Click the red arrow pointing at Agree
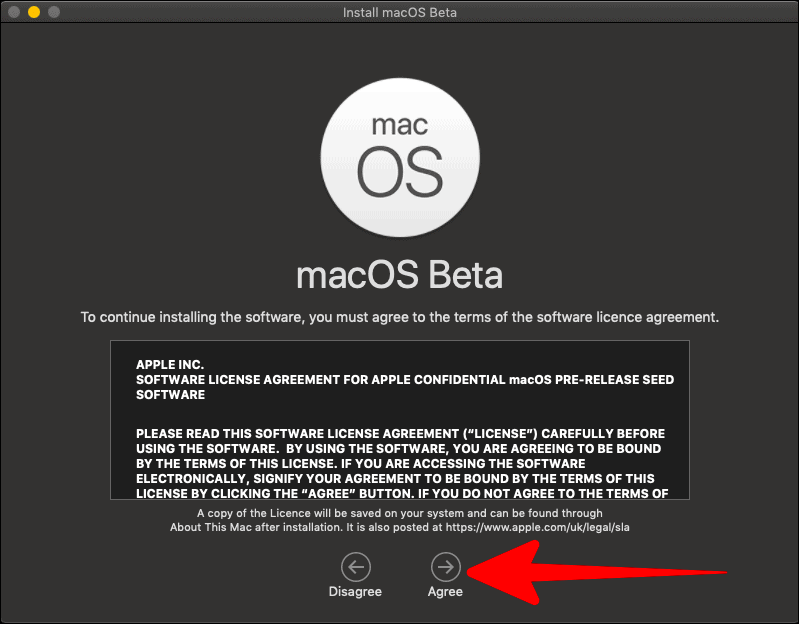Viewport: 799px width, 624px height. (x=597, y=573)
